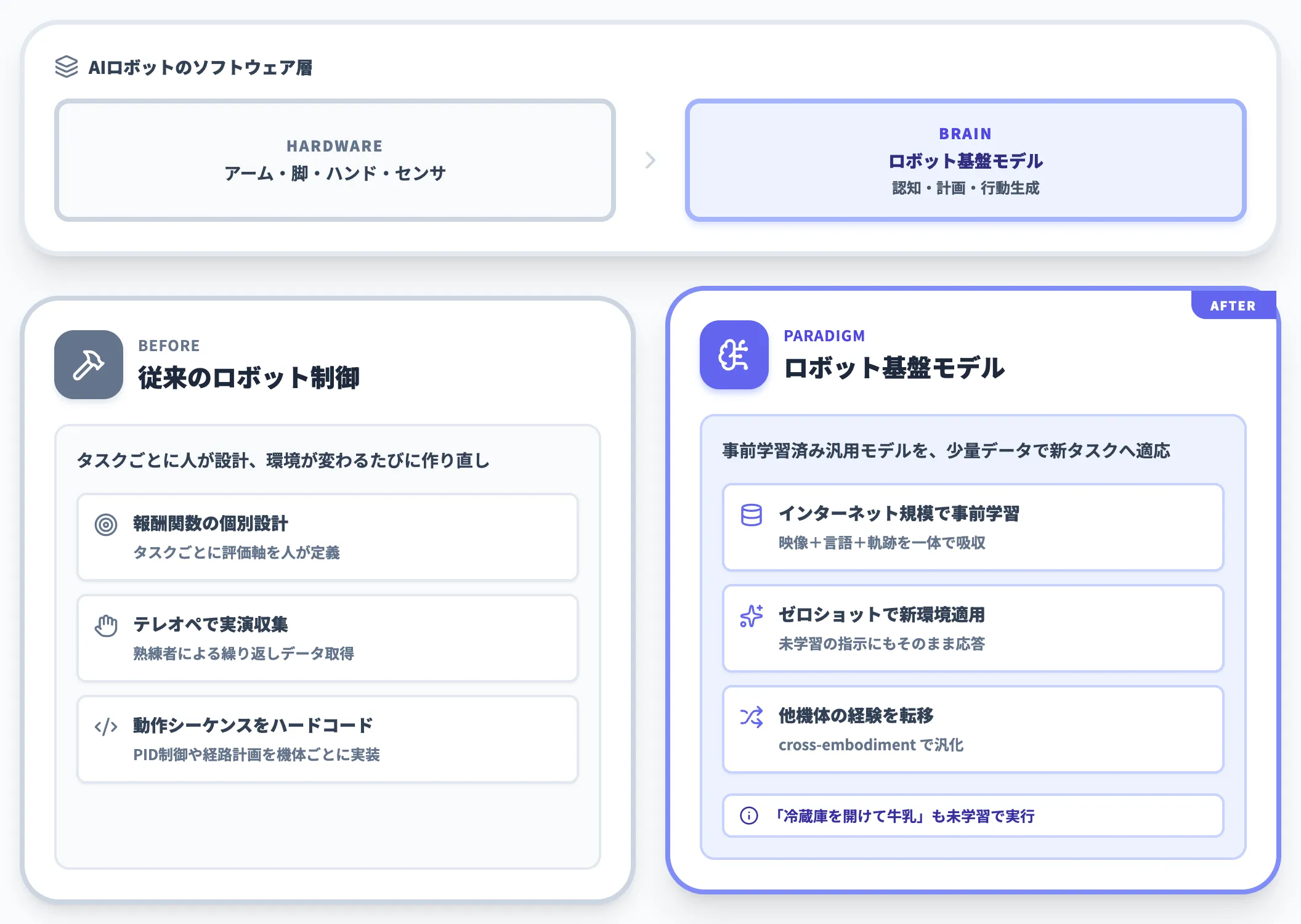Screen dimensions: 1301x924
Task: Click the テレオペで実演収集 item title
Action: click(211, 625)
